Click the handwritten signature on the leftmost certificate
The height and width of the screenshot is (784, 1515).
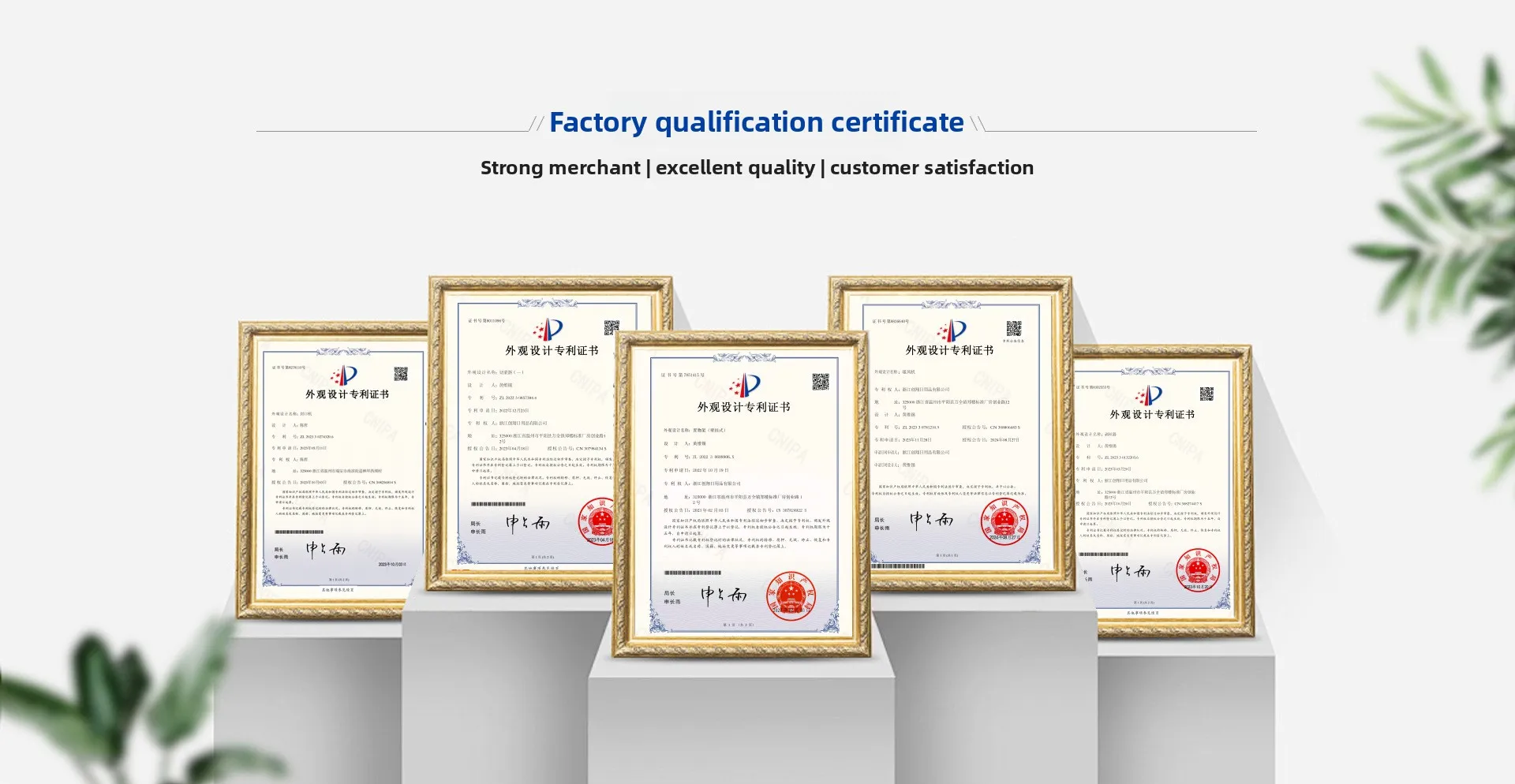point(325,549)
